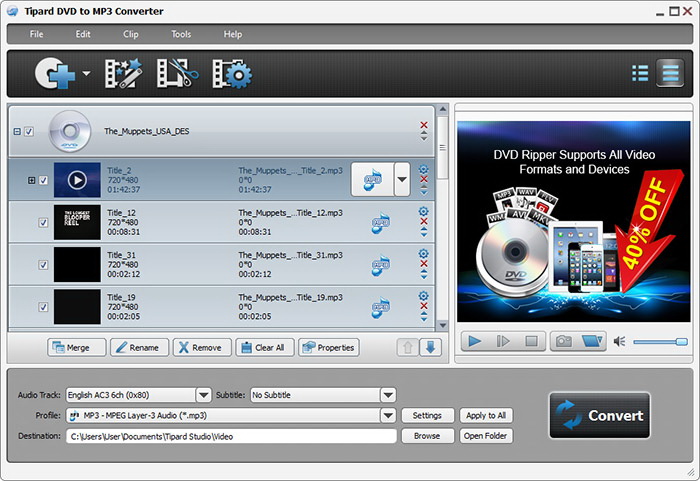Step to next frame in preview
The height and width of the screenshot is (481, 700).
coord(503,342)
